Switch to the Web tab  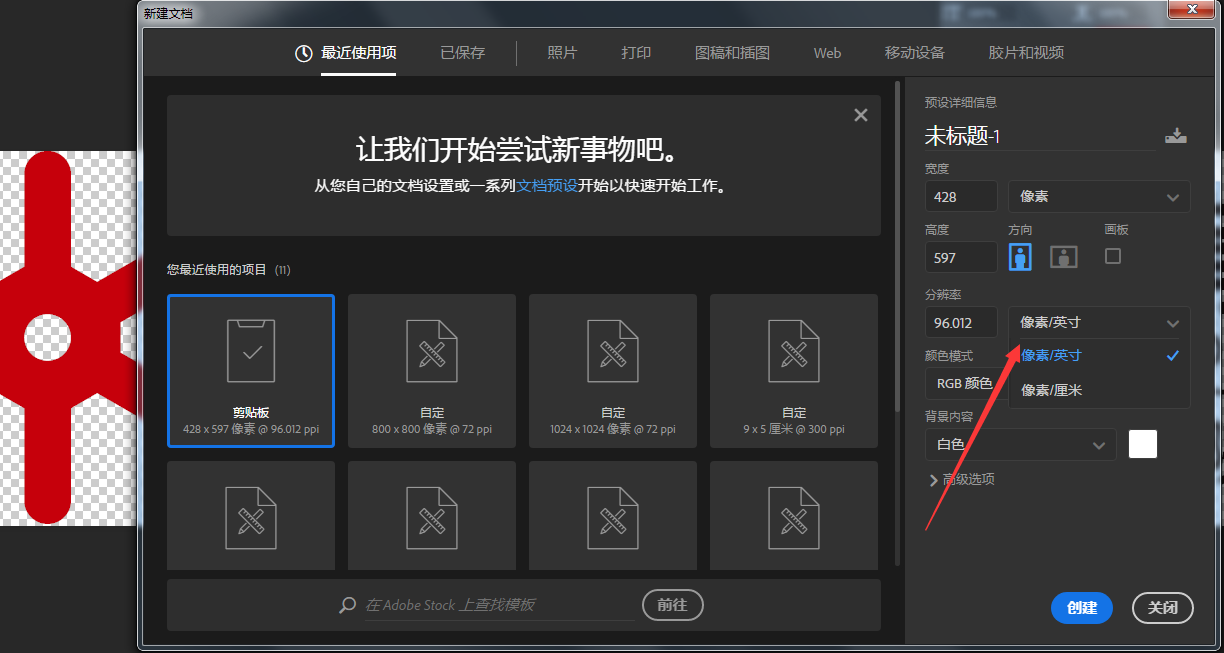(x=827, y=53)
